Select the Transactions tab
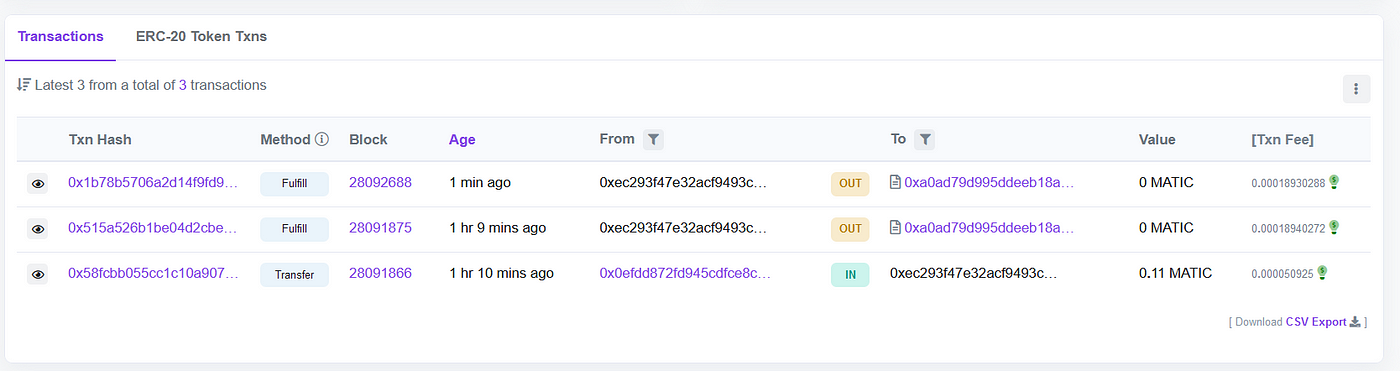The image size is (1400, 371). (x=61, y=37)
